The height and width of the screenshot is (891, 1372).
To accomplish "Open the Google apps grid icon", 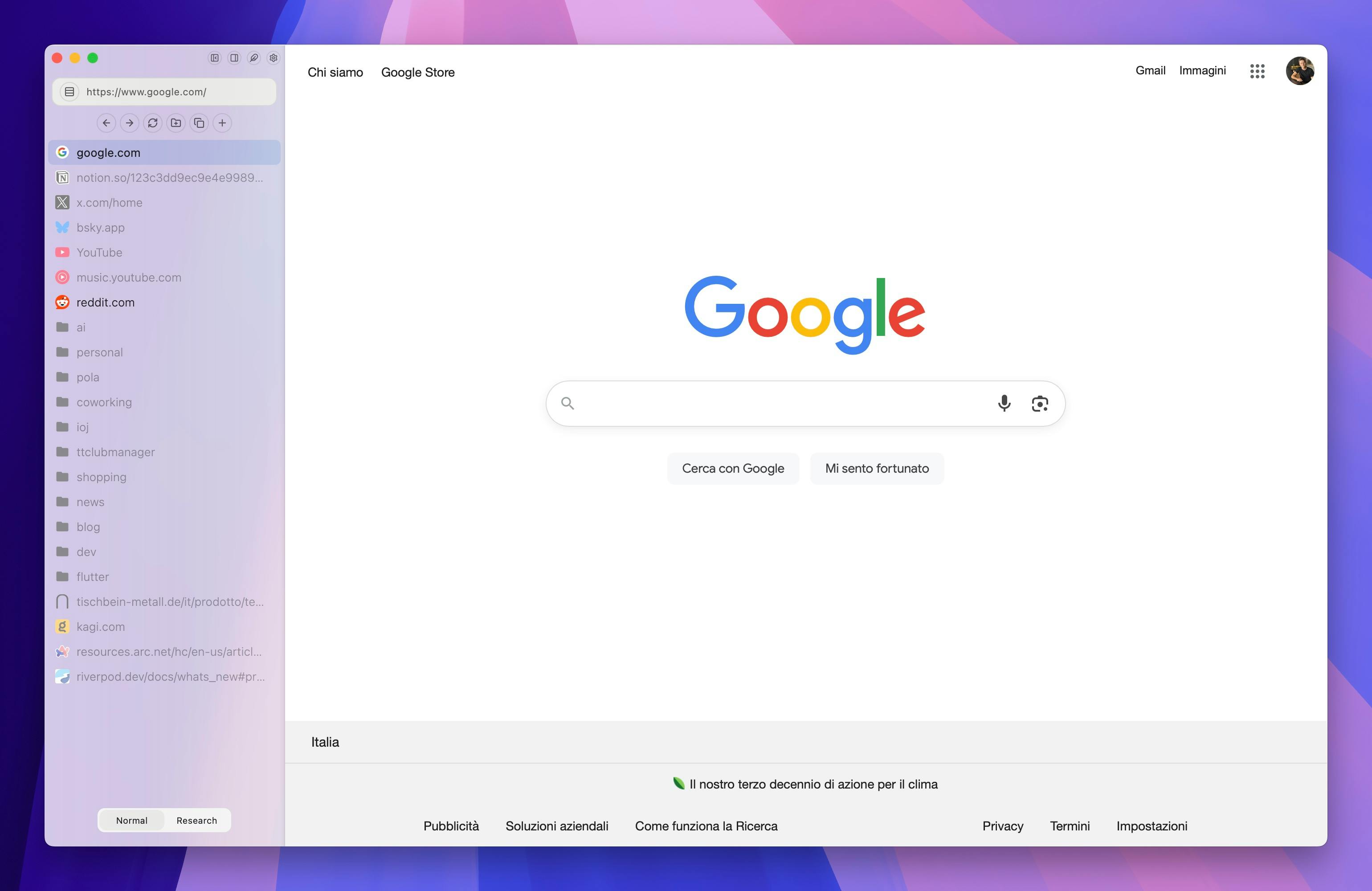I will point(1257,71).
